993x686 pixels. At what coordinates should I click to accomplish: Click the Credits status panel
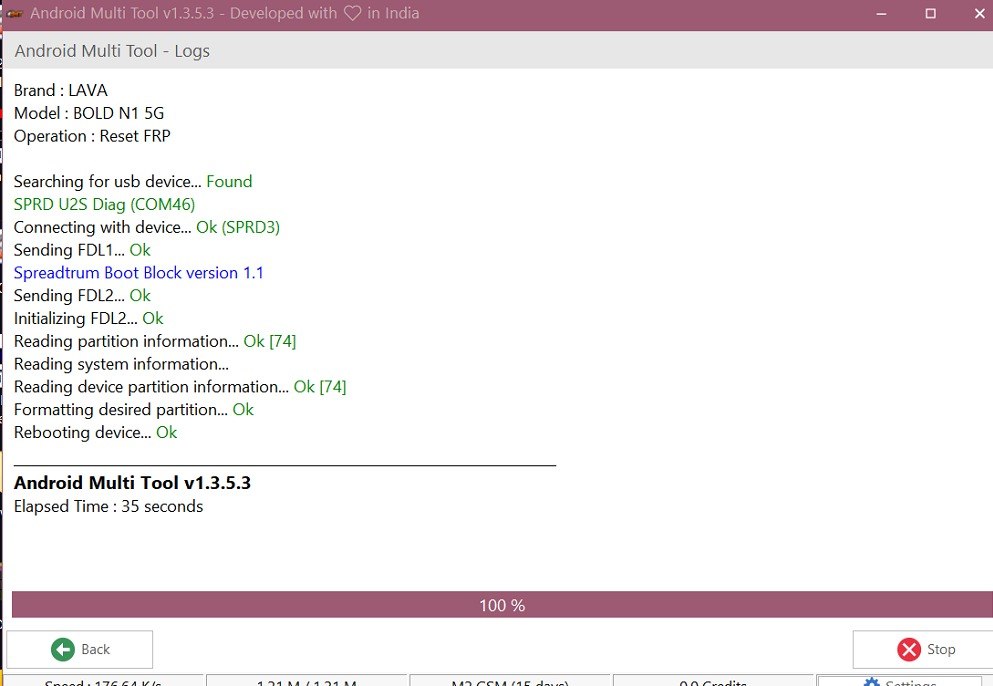coord(713,682)
